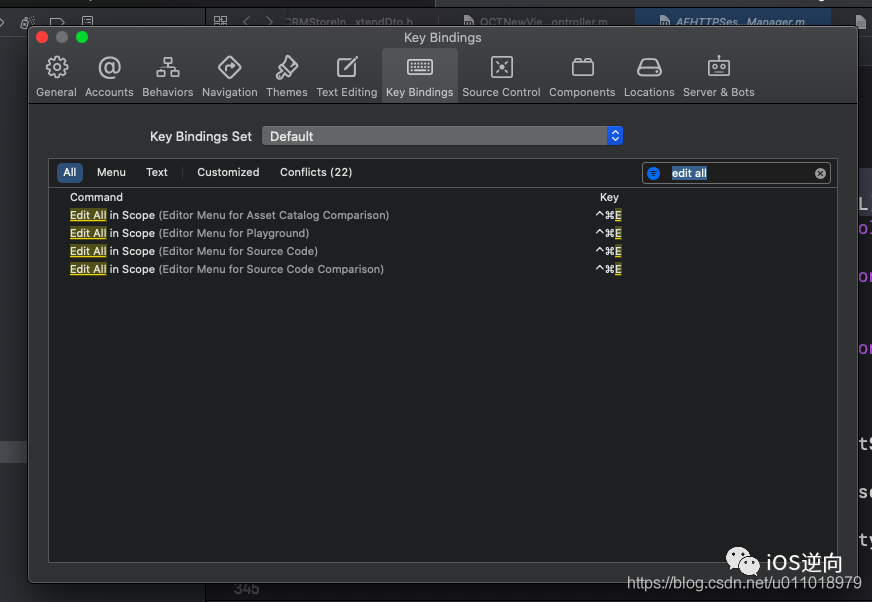Clear the 'edit all' search field
872x602 pixels.
pos(820,174)
